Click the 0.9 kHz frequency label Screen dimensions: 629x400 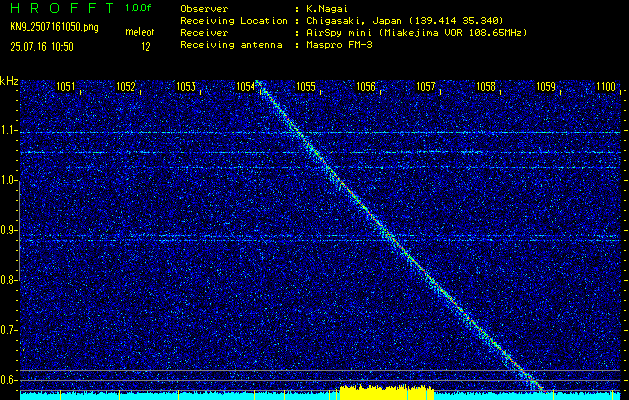[x=8, y=230]
